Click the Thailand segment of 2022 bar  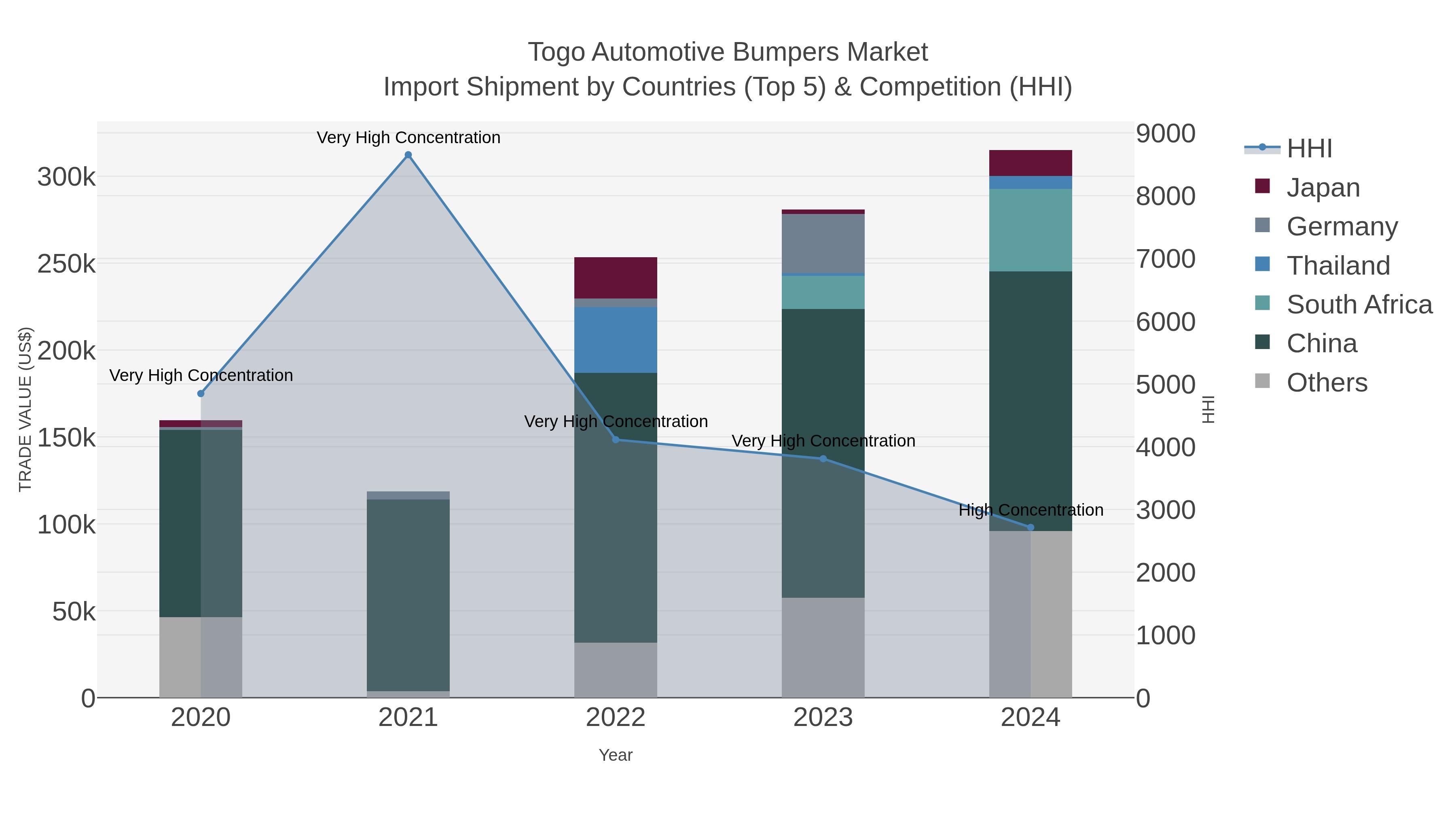(x=616, y=340)
